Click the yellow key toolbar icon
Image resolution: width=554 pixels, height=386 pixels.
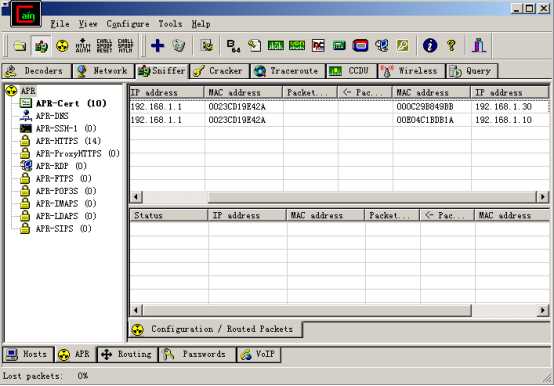coord(402,46)
